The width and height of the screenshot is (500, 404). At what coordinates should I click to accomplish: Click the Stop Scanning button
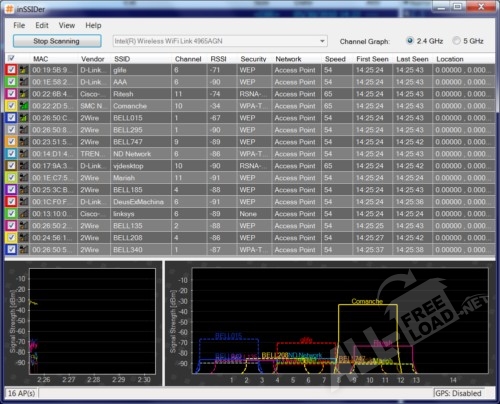[57, 41]
